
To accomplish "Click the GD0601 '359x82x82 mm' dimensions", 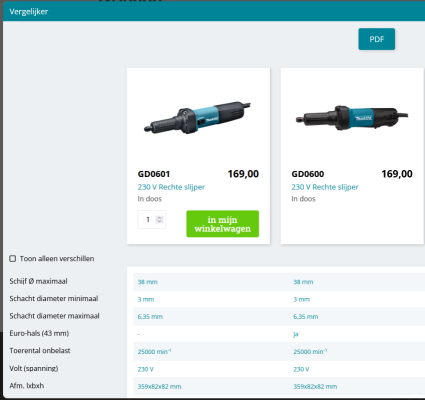I will point(159,387).
